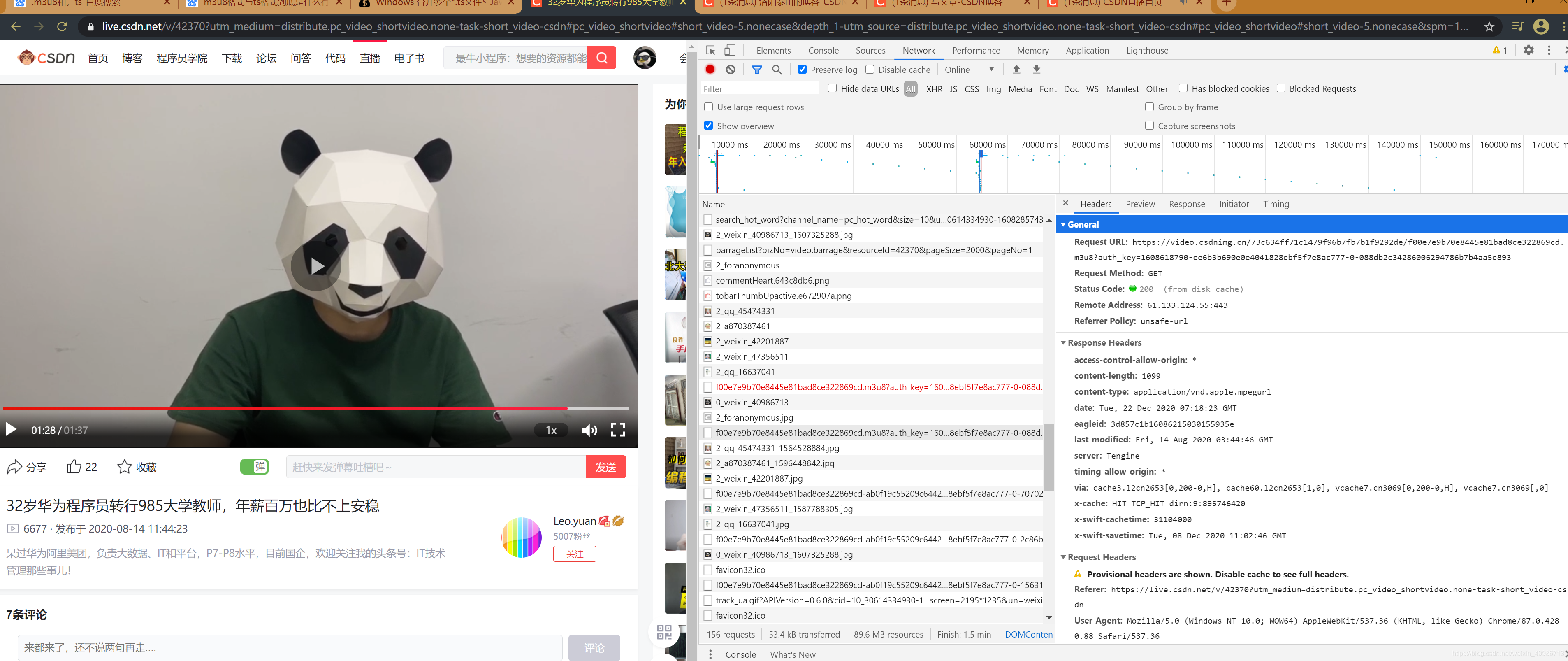Toggle the device toolbar icon
The width and height of the screenshot is (1568, 661).
(x=730, y=50)
